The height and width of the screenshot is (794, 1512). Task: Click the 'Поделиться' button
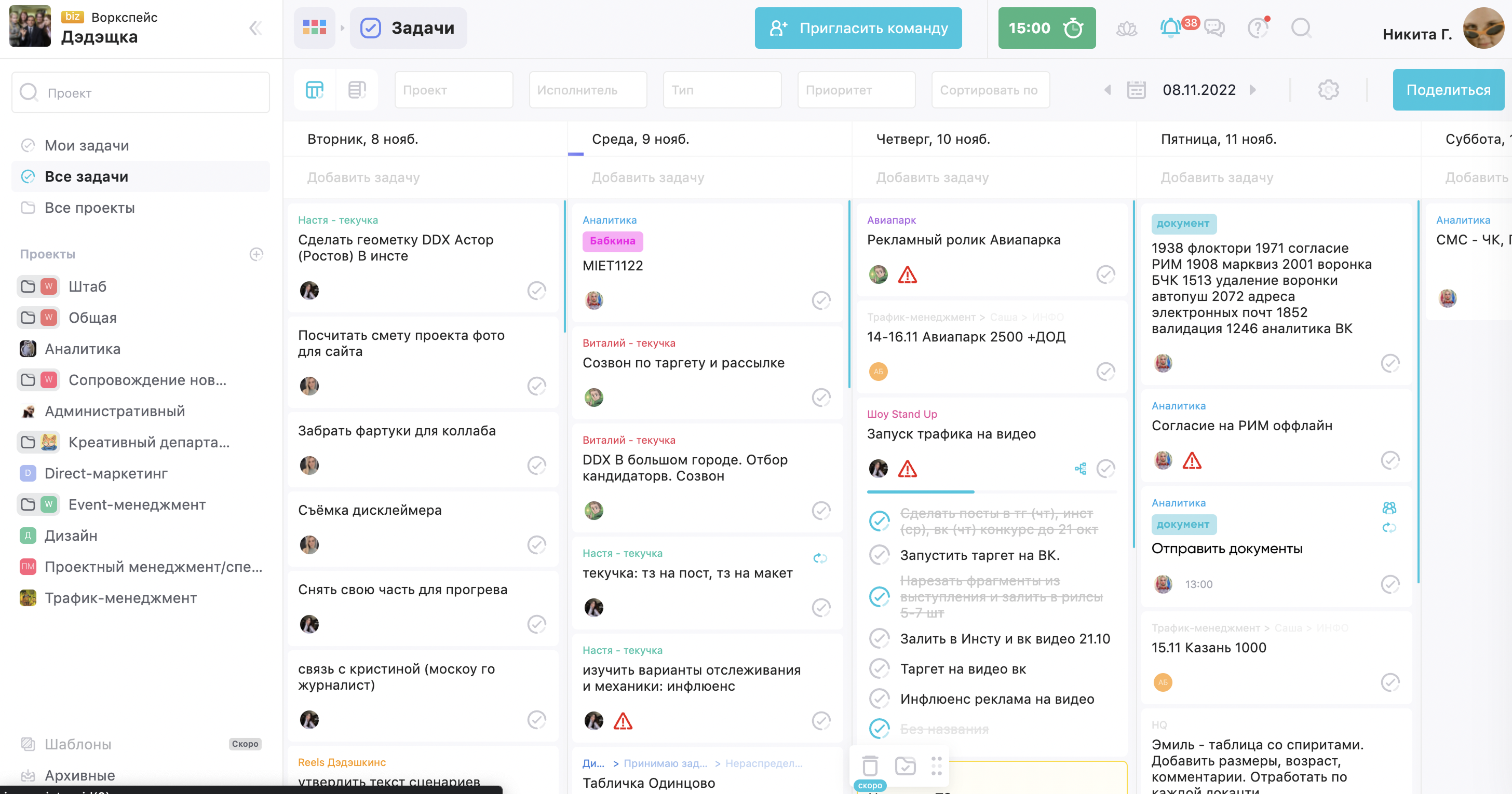1448,90
